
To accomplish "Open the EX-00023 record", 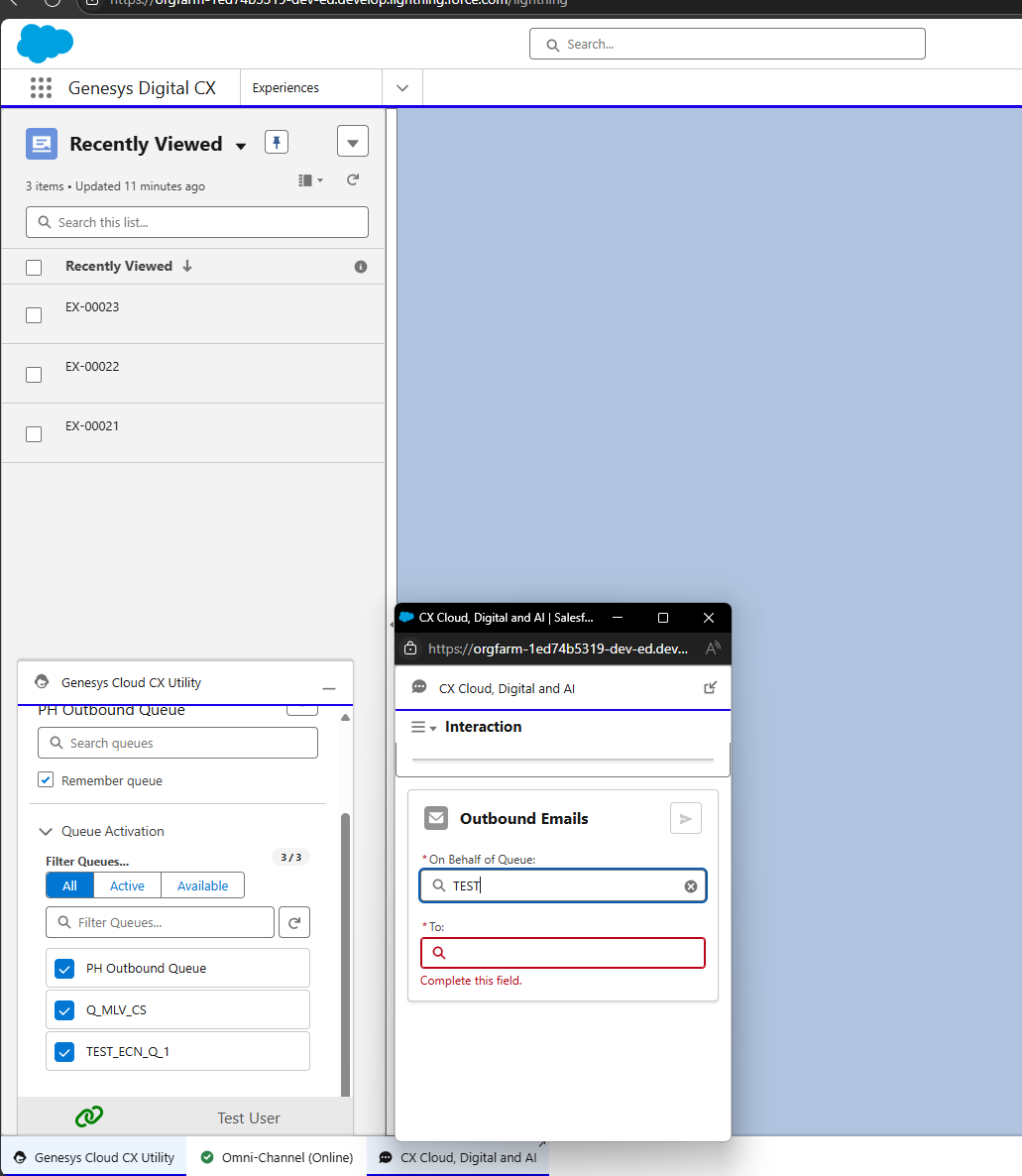I will click(x=92, y=306).
